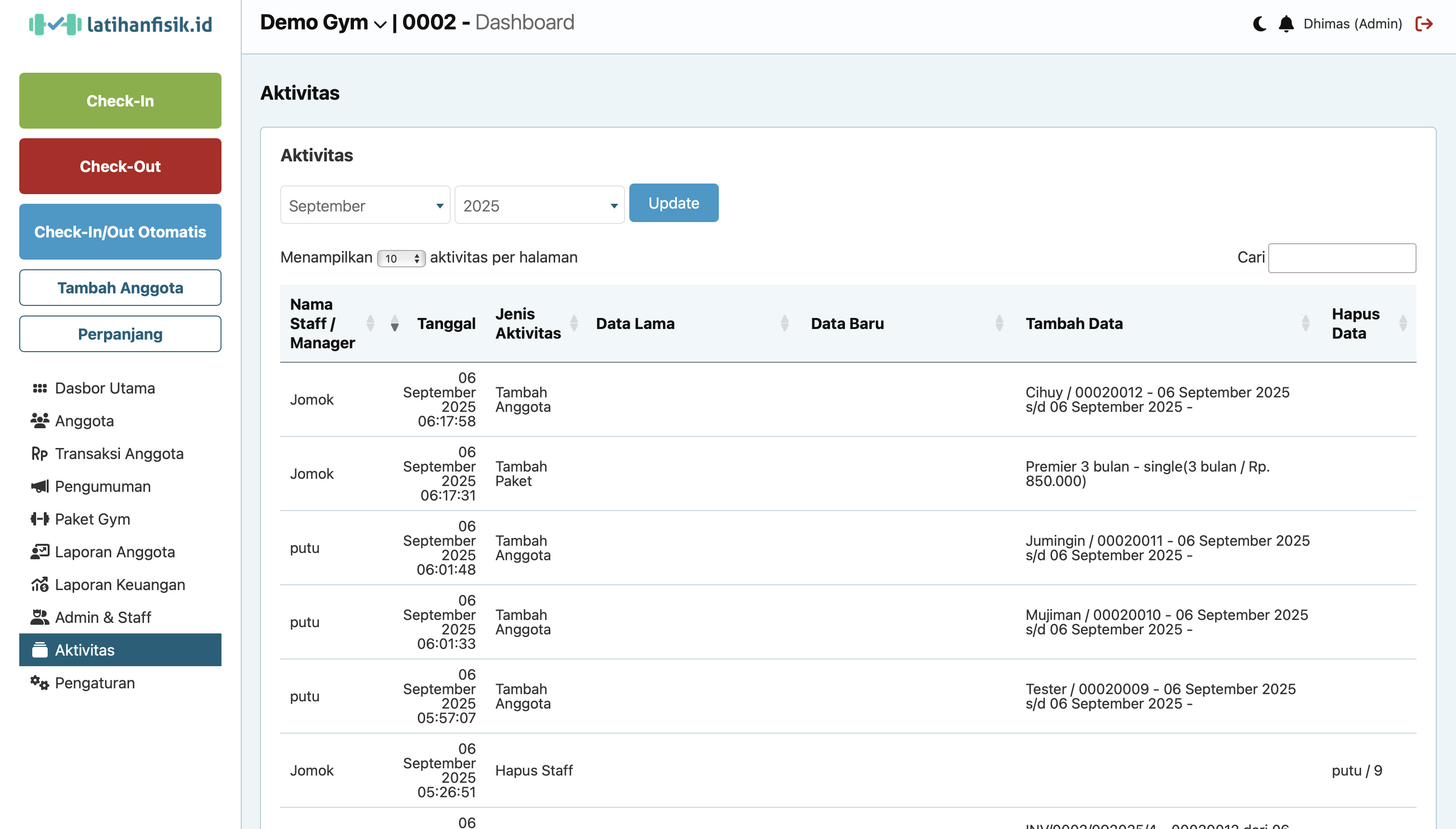Click megaphone icon for Pengumuman
1456x829 pixels.
point(39,486)
